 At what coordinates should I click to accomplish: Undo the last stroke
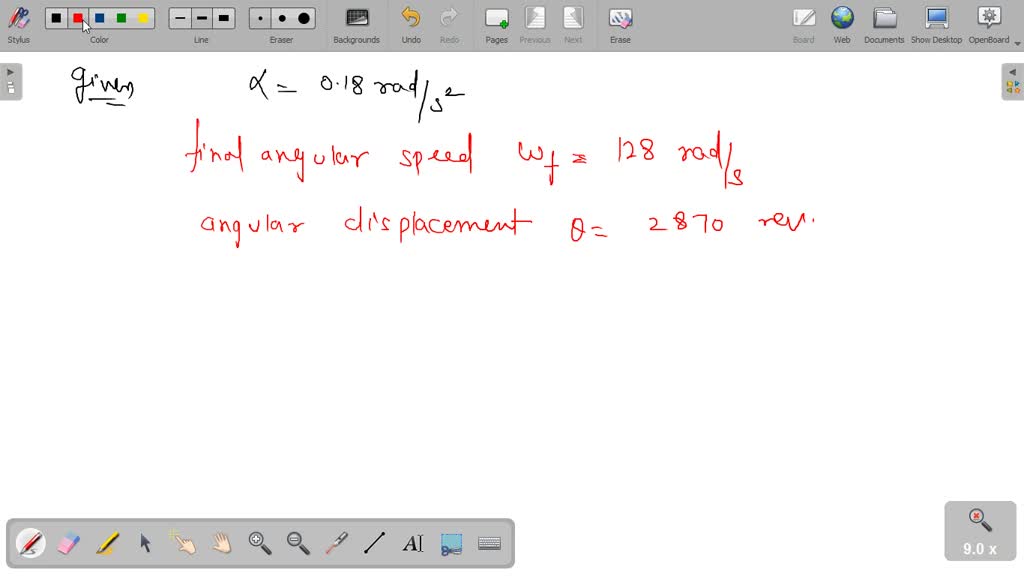(411, 24)
